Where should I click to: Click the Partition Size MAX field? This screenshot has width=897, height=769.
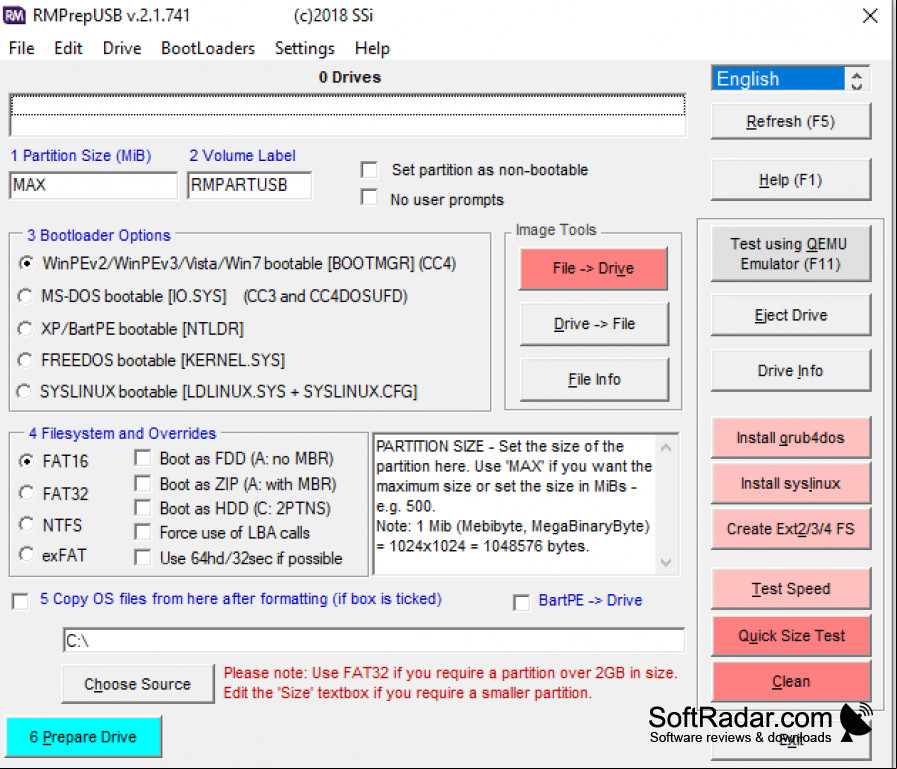pyautogui.click(x=93, y=185)
